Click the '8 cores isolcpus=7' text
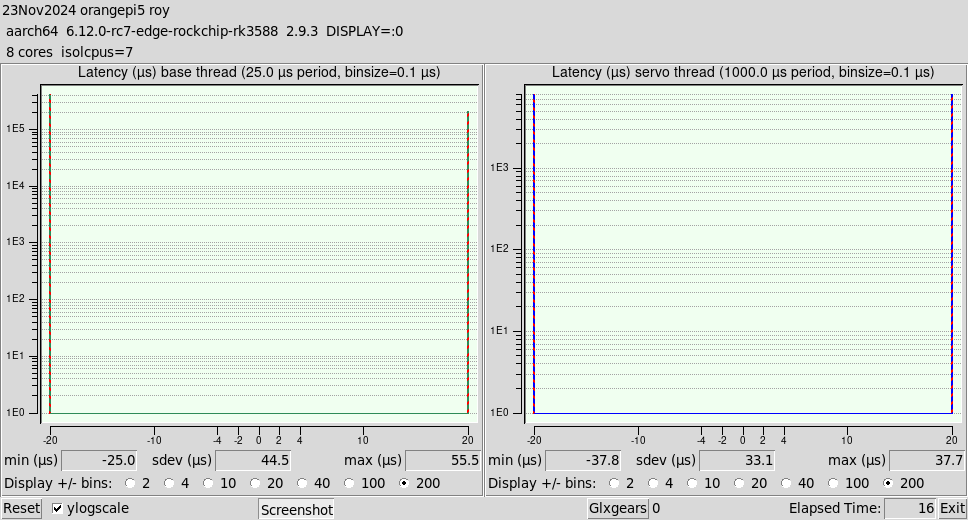Image resolution: width=968 pixels, height=520 pixels. [70, 52]
